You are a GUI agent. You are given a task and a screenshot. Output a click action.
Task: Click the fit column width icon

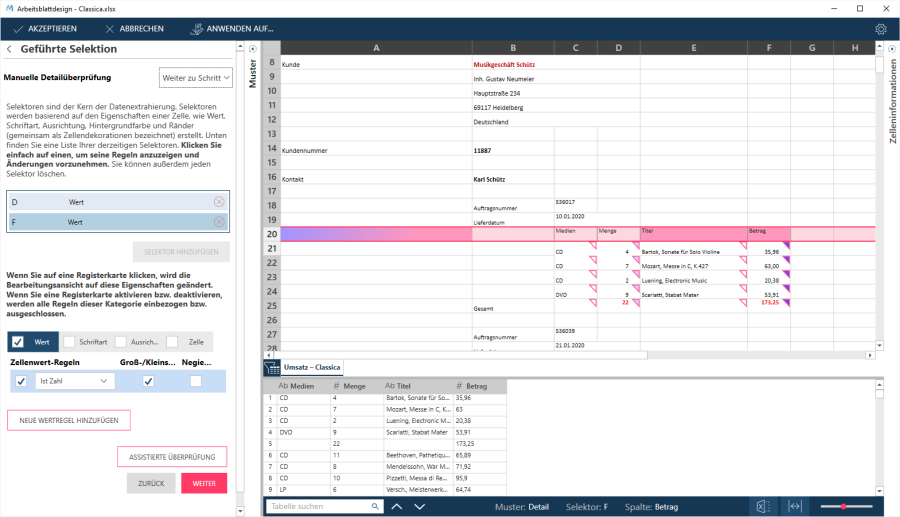795,507
